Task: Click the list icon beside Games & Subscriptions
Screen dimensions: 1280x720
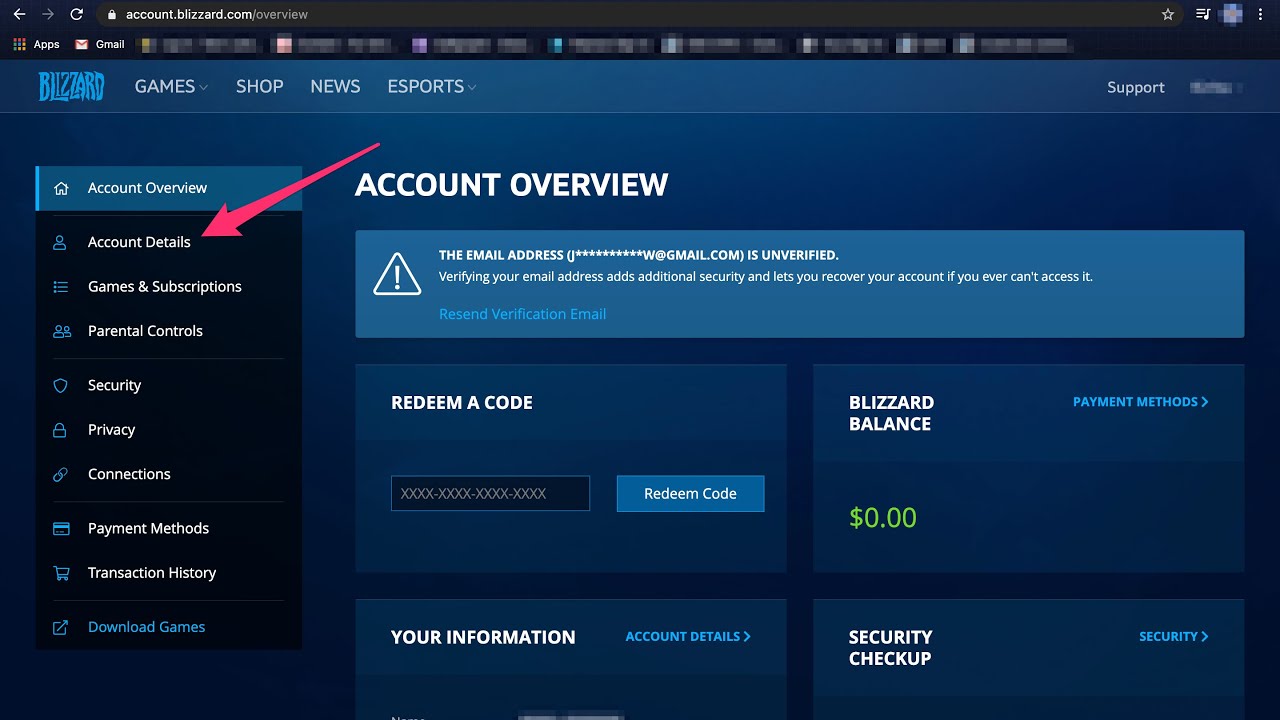Action: point(61,287)
